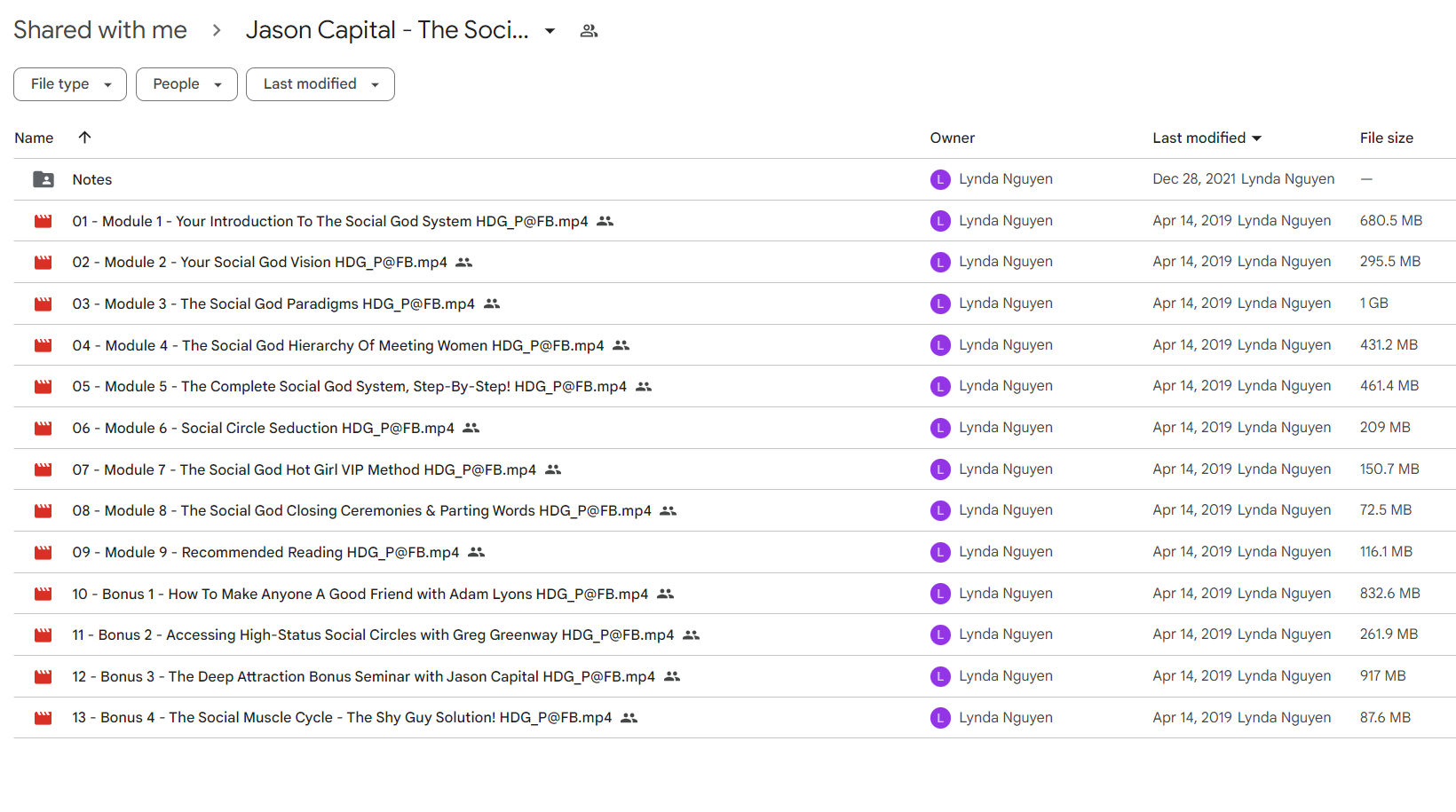Click shared icon next to 06 - Module 6 file

pyautogui.click(x=471, y=428)
